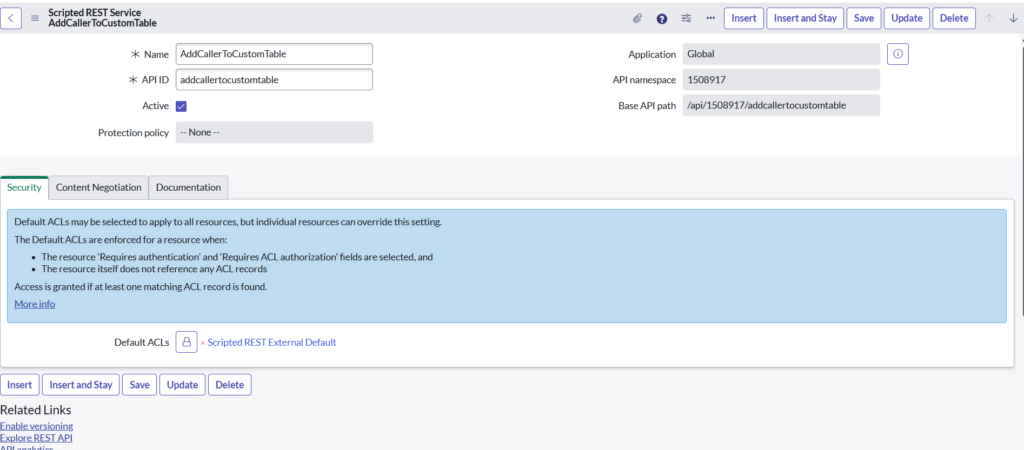
Task: Open the More info link
Action: pyautogui.click(x=35, y=304)
